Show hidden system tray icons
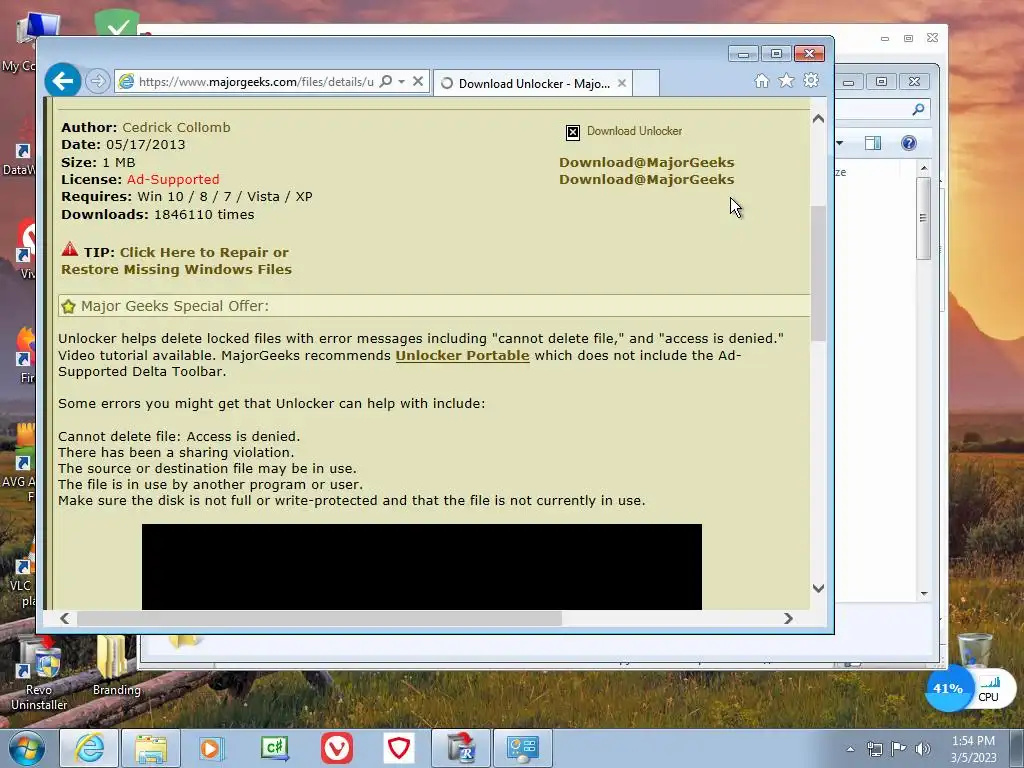This screenshot has height=768, width=1024. (850, 749)
